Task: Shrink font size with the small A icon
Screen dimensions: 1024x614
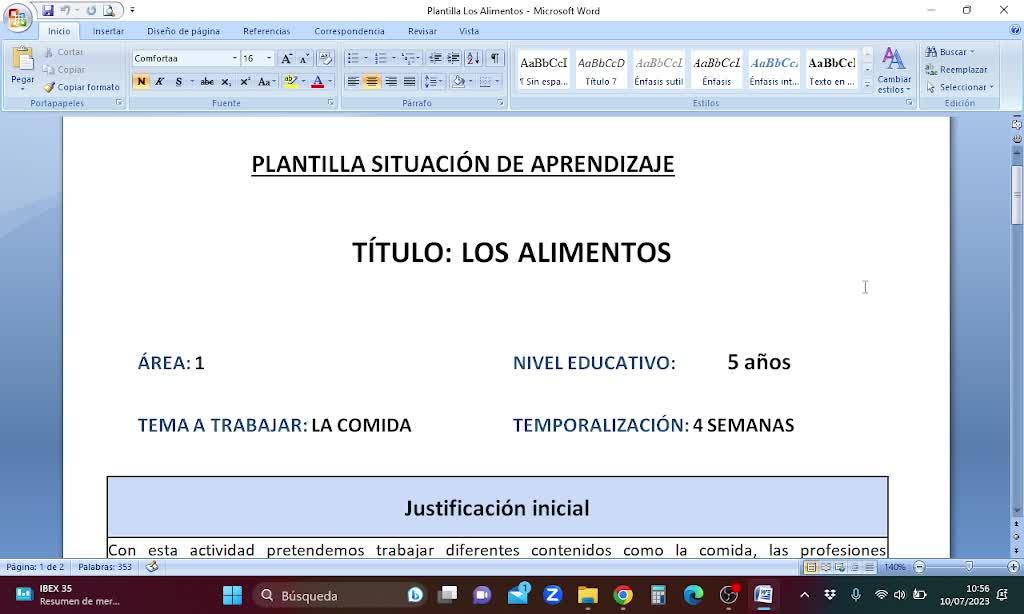Action: tap(304, 58)
